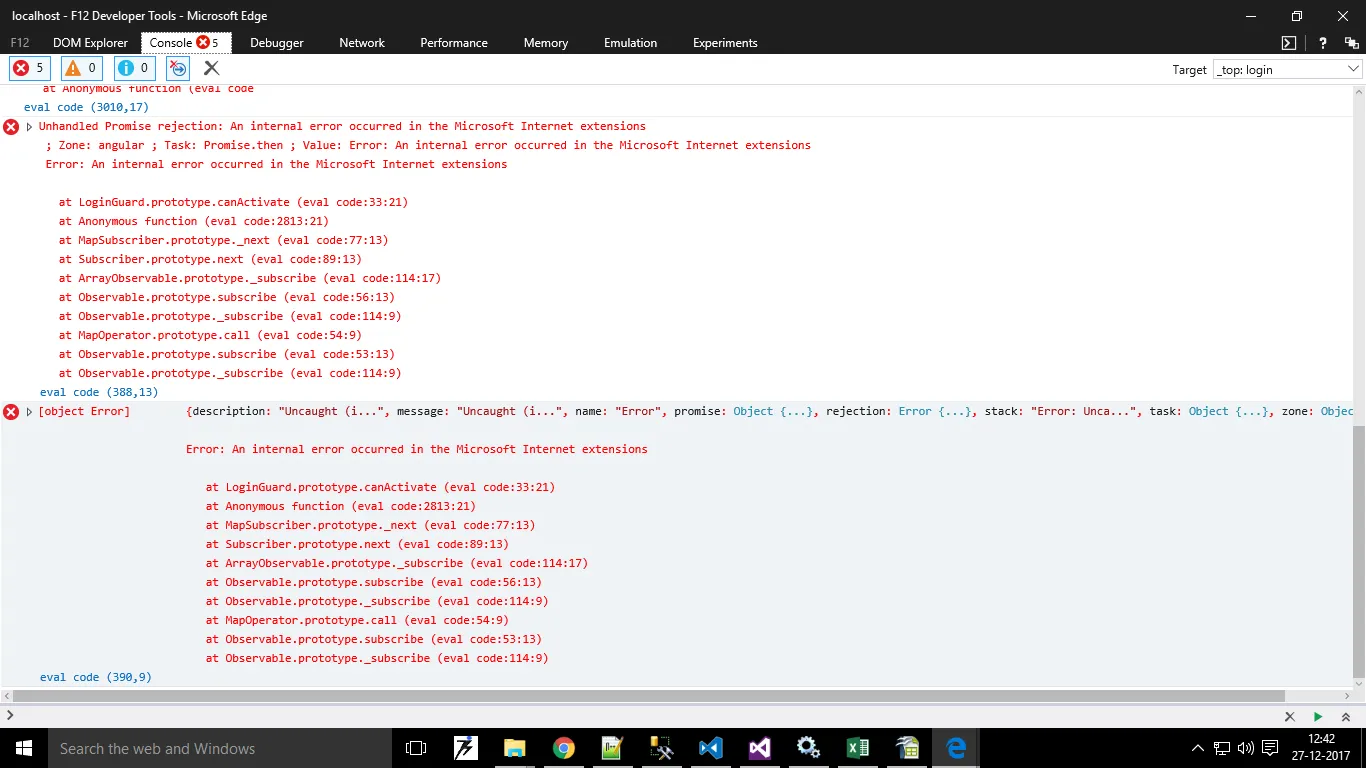This screenshot has height=768, width=1366.
Task: Inspect the task Object {...} value
Action: [1228, 412]
